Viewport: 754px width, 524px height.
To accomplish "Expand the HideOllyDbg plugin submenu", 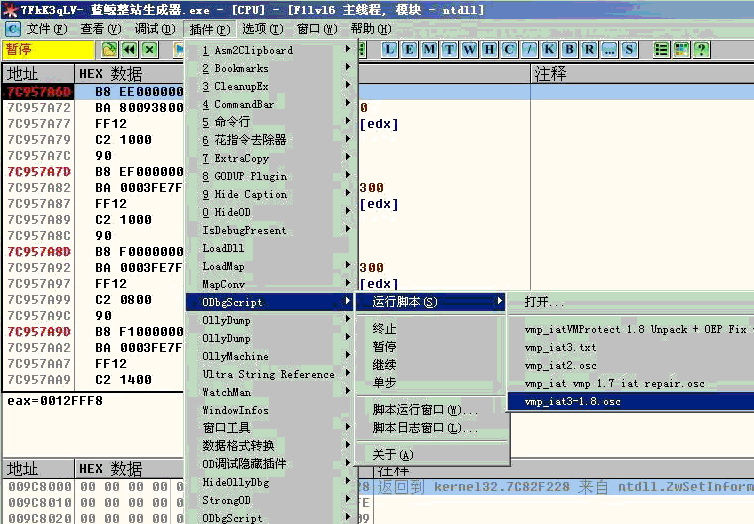I will 271,482.
